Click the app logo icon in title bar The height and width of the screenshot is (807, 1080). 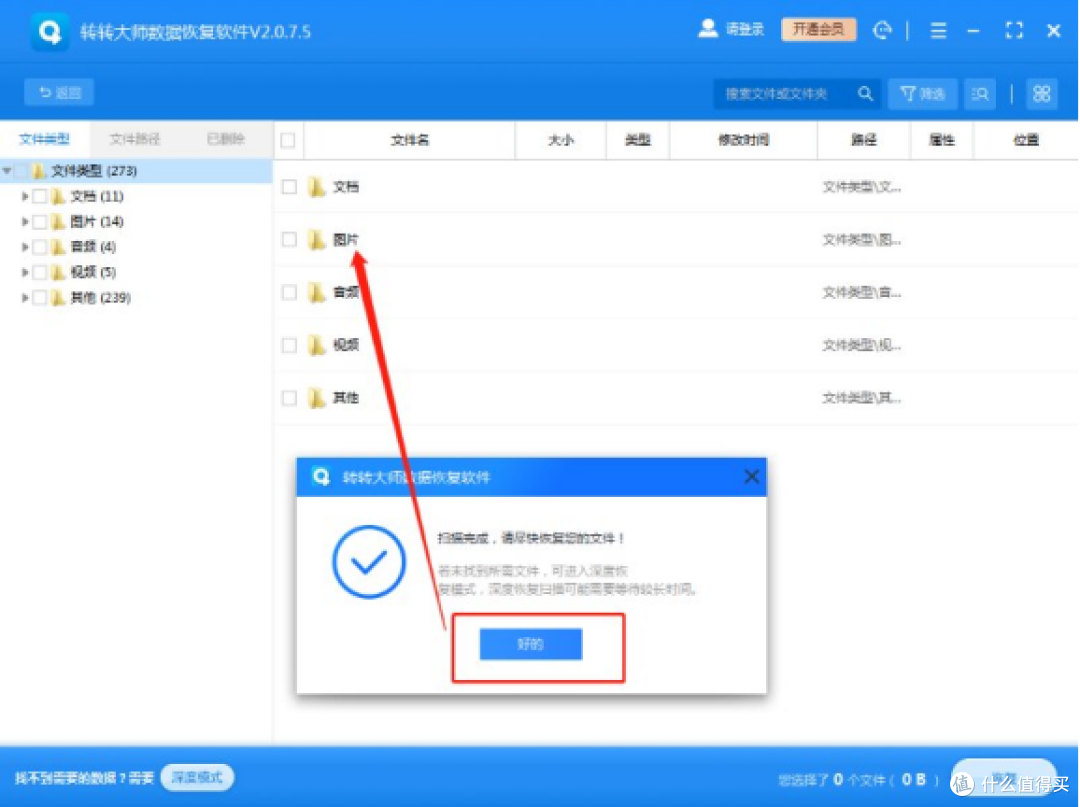tap(50, 31)
